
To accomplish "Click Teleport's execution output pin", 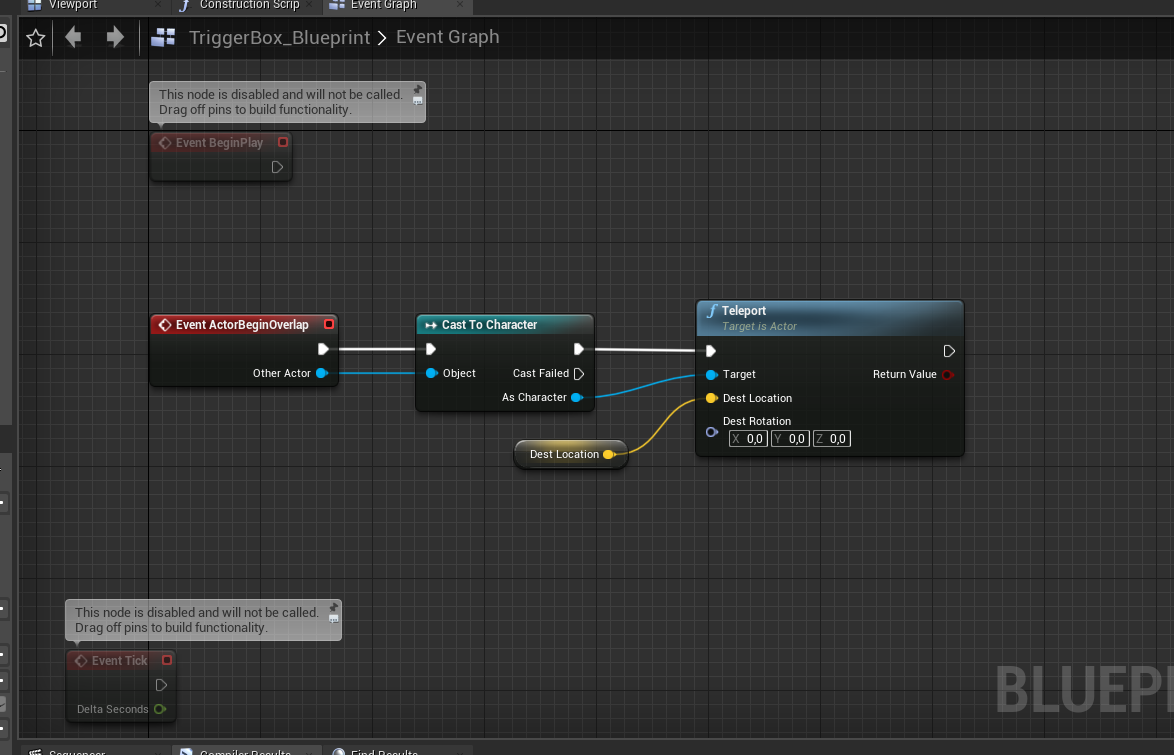I will (949, 351).
